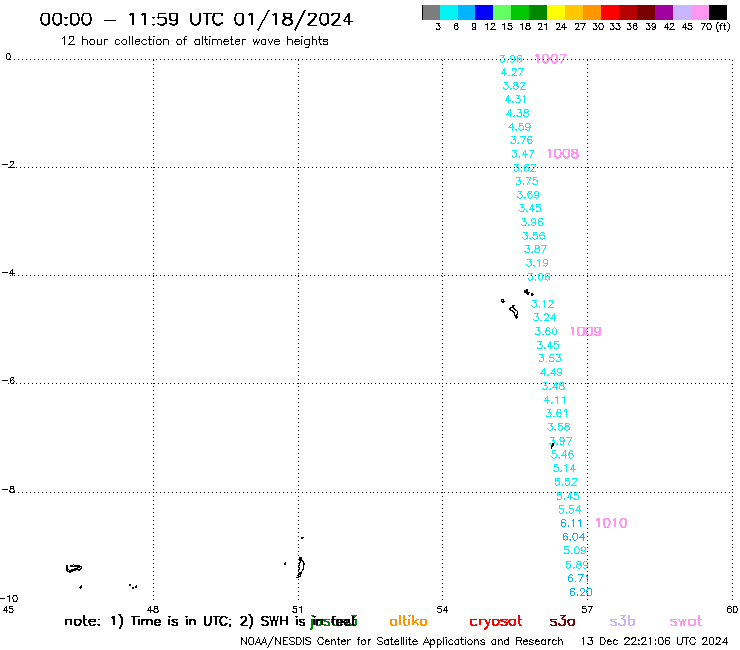Screen dimensions: 740x650
Task: Click the black swatch at the scale's end
Action: [718, 12]
